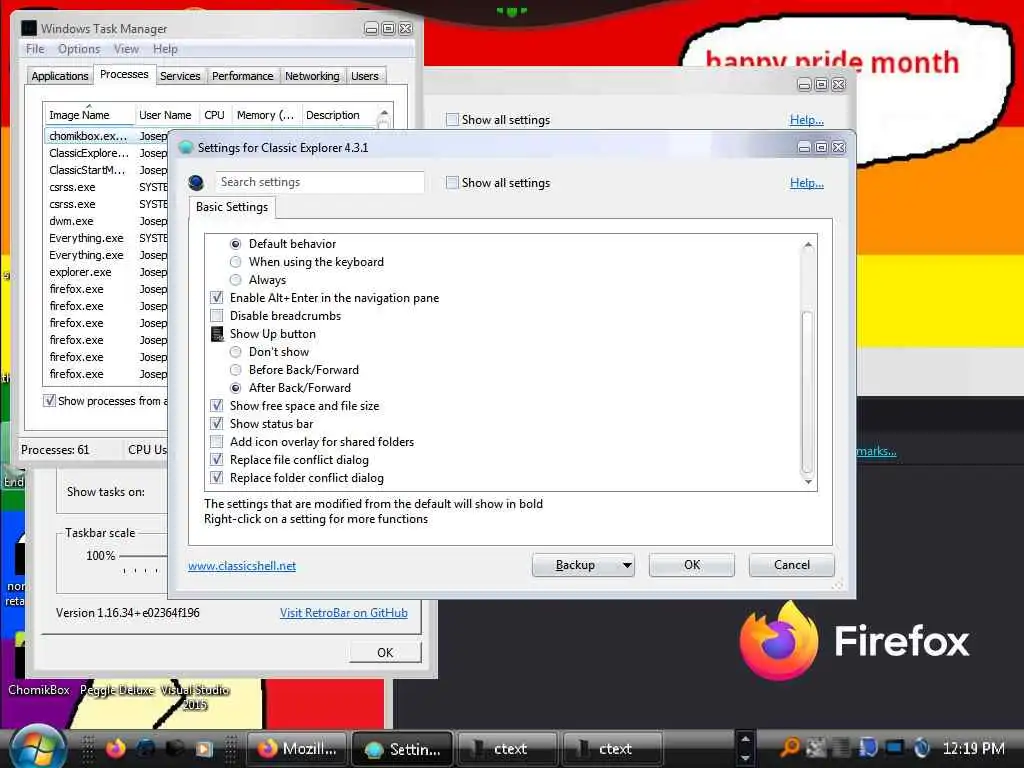
Task: Click the Taskbar scale slider track
Action: click(x=144, y=556)
